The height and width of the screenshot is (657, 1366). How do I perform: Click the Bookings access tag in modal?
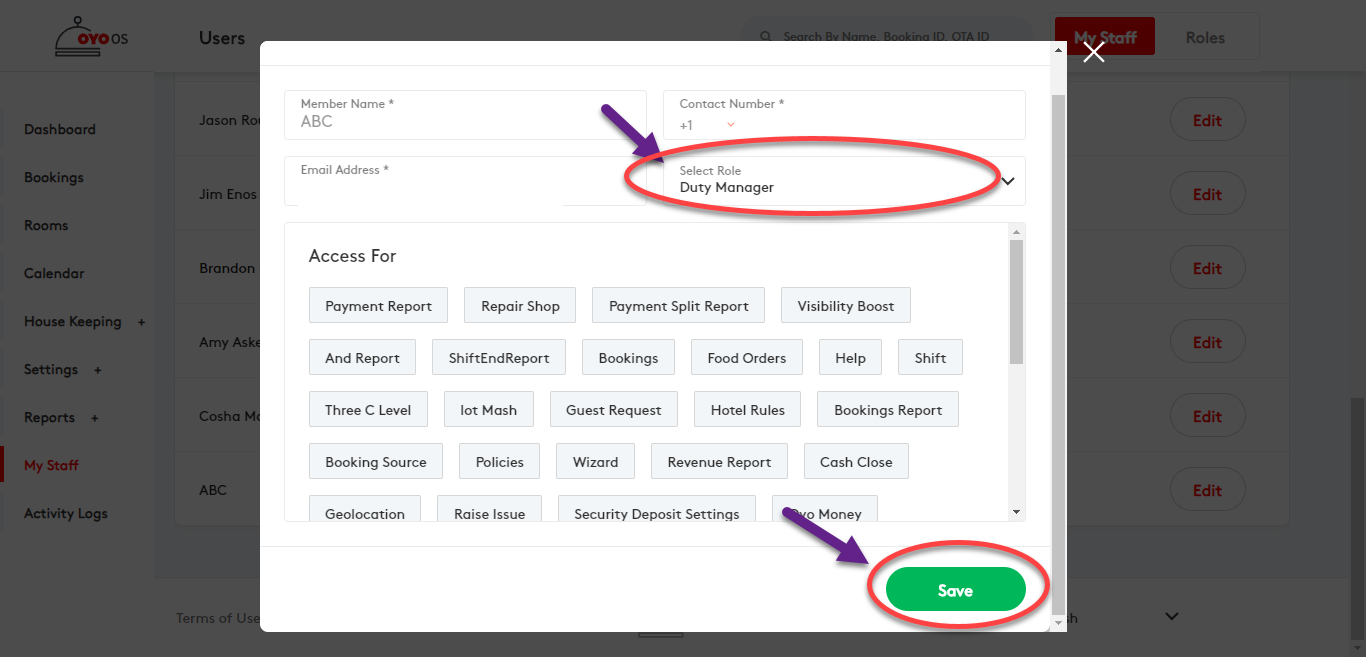pyautogui.click(x=628, y=358)
